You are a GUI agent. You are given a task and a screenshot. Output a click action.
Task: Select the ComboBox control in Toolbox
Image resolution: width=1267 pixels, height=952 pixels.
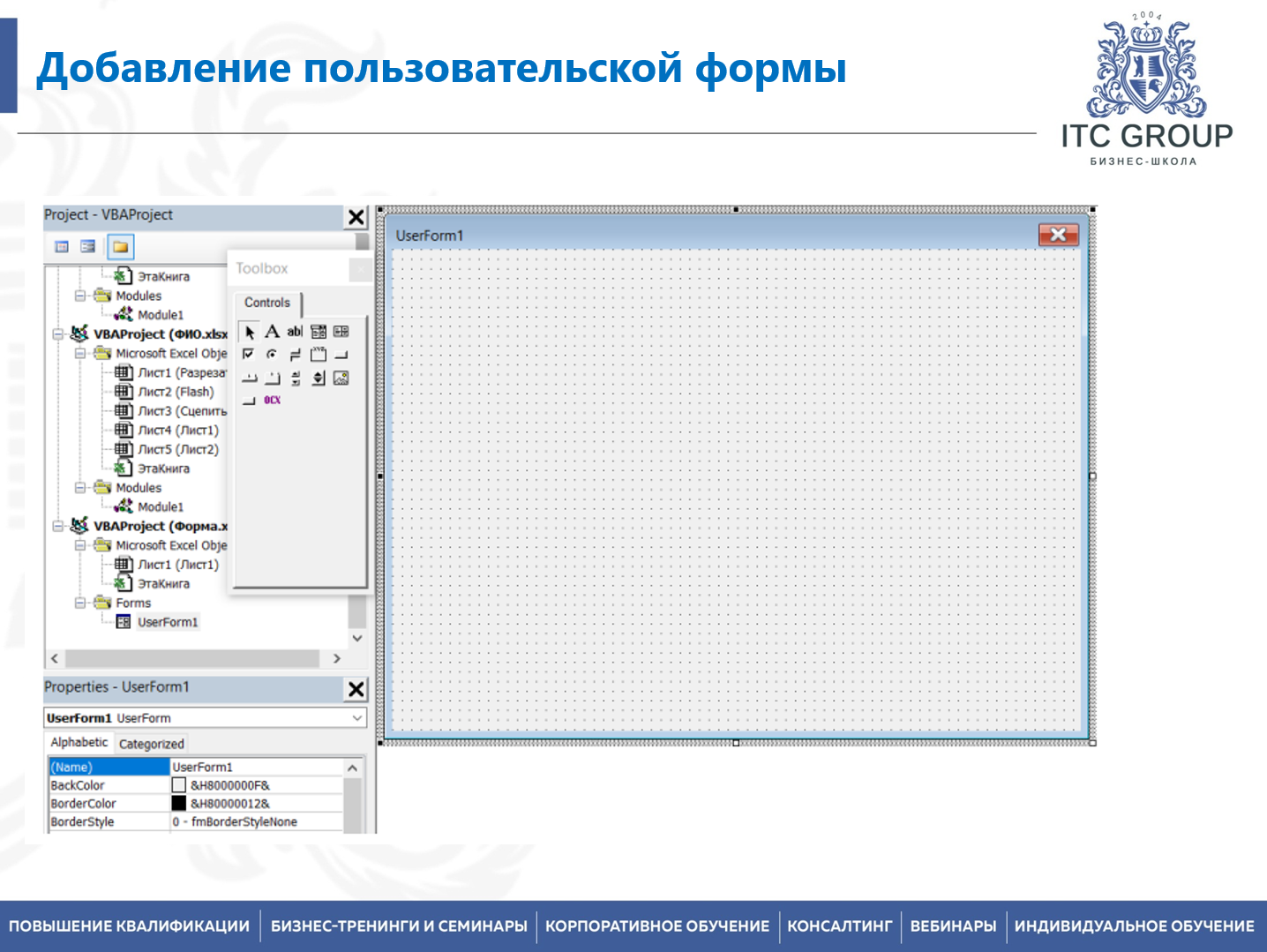(319, 332)
